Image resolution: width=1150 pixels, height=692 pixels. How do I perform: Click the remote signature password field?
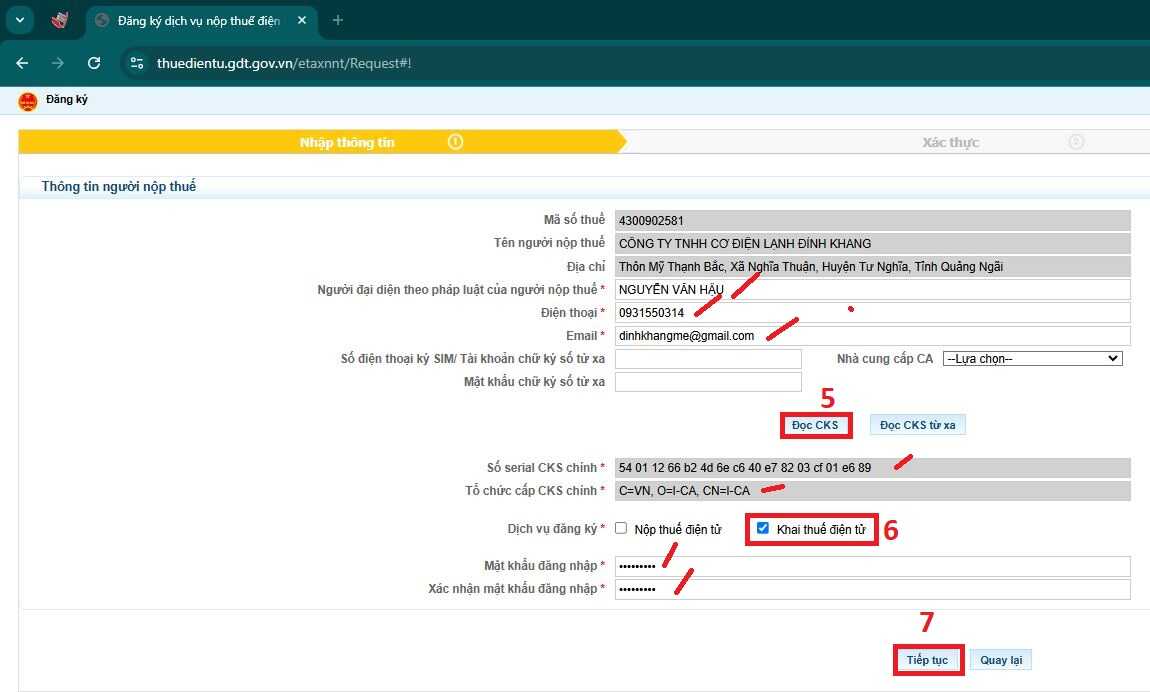click(x=708, y=382)
